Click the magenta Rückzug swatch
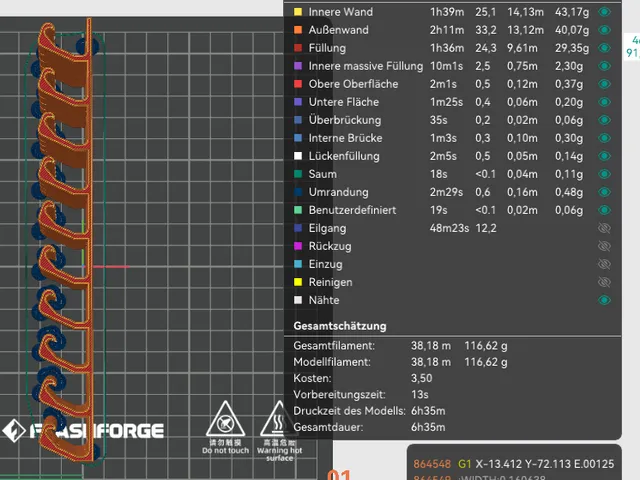 (298, 246)
